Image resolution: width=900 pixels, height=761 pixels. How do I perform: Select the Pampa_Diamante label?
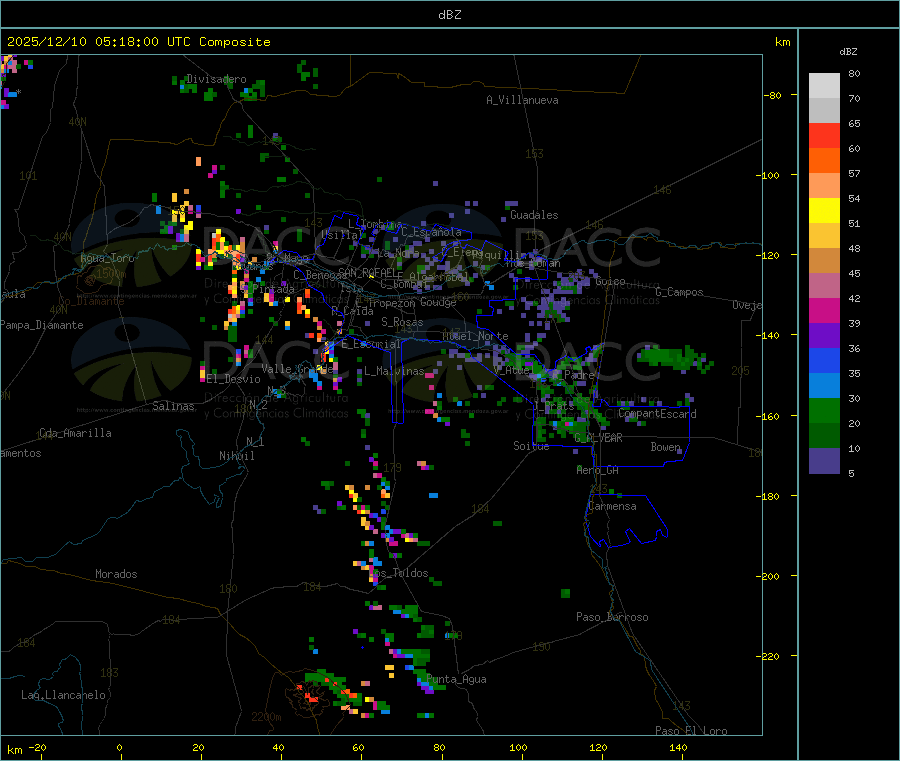42,325
